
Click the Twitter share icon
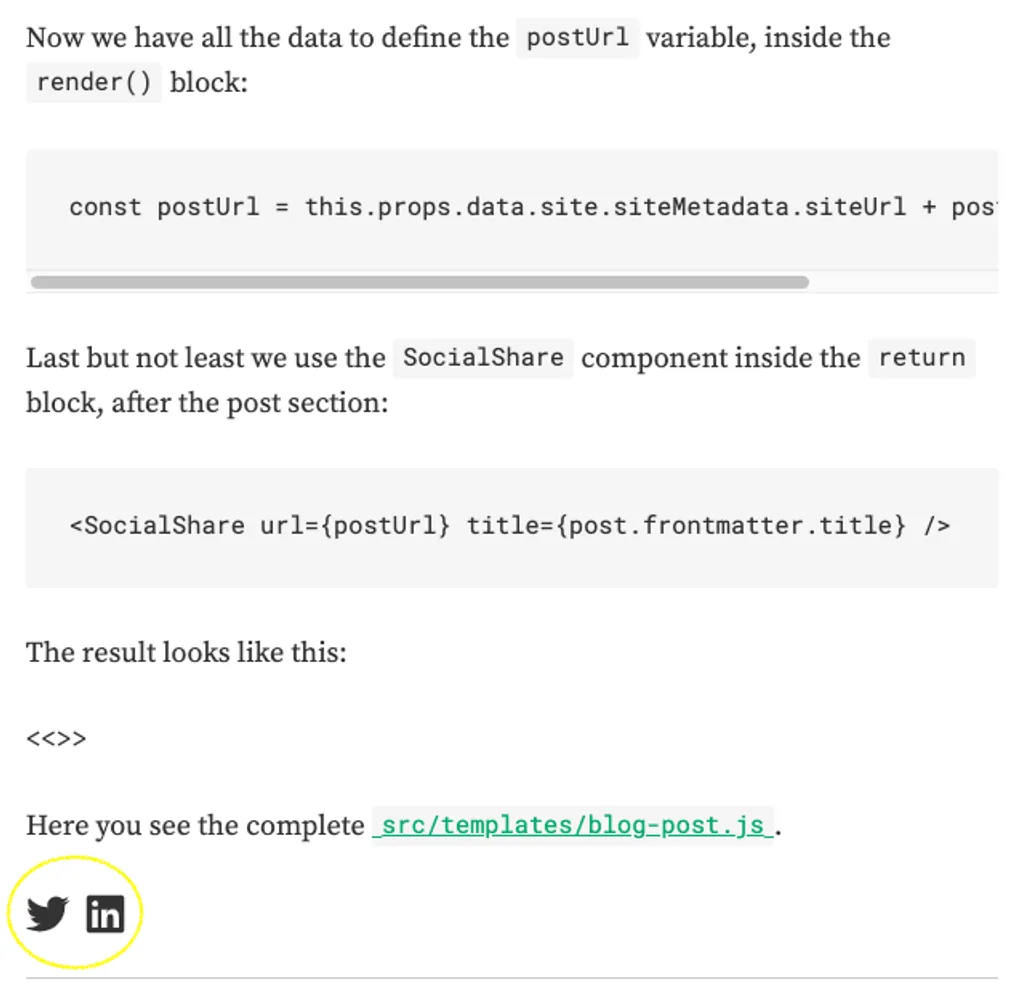pos(47,914)
